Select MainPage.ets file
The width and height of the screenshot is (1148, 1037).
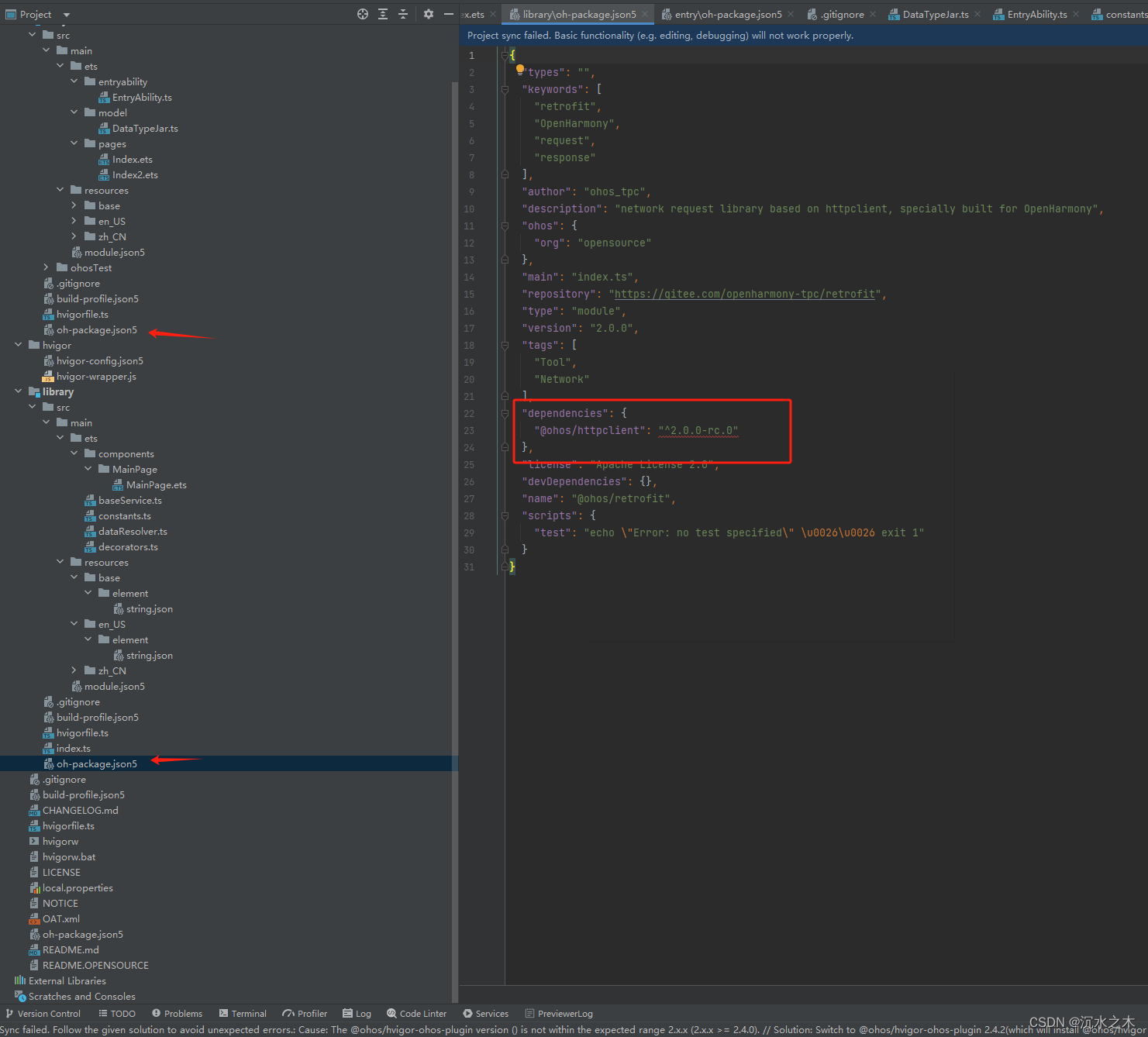pyautogui.click(x=156, y=484)
